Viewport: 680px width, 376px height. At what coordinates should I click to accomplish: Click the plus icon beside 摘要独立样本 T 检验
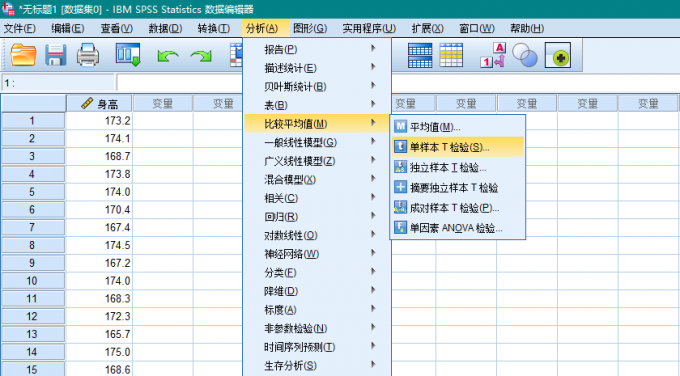pyautogui.click(x=400, y=187)
